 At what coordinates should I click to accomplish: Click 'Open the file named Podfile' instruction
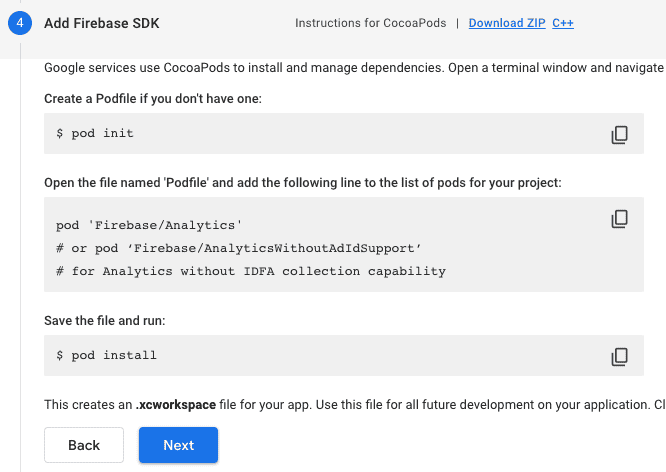(302, 182)
